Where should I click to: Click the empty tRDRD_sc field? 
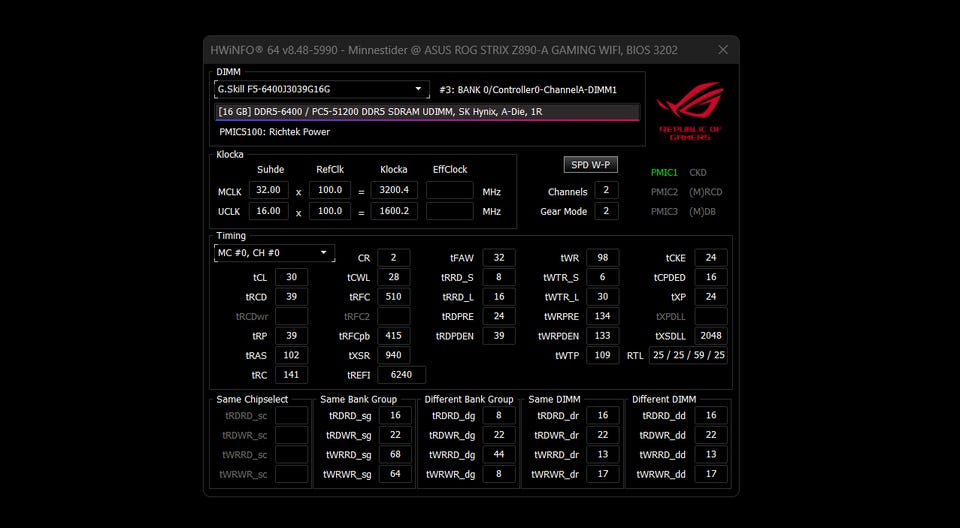(291, 415)
